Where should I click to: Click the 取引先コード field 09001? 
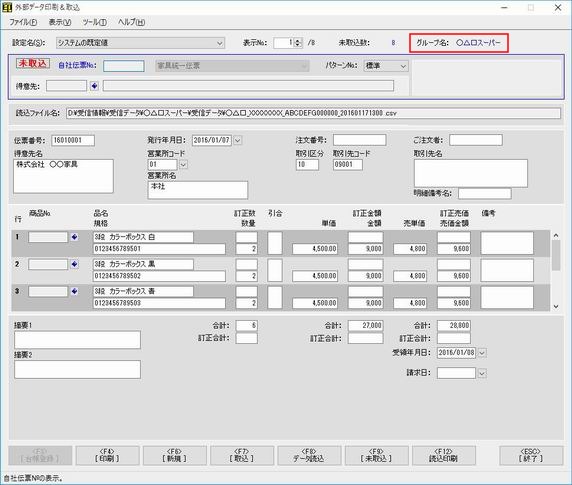point(348,164)
